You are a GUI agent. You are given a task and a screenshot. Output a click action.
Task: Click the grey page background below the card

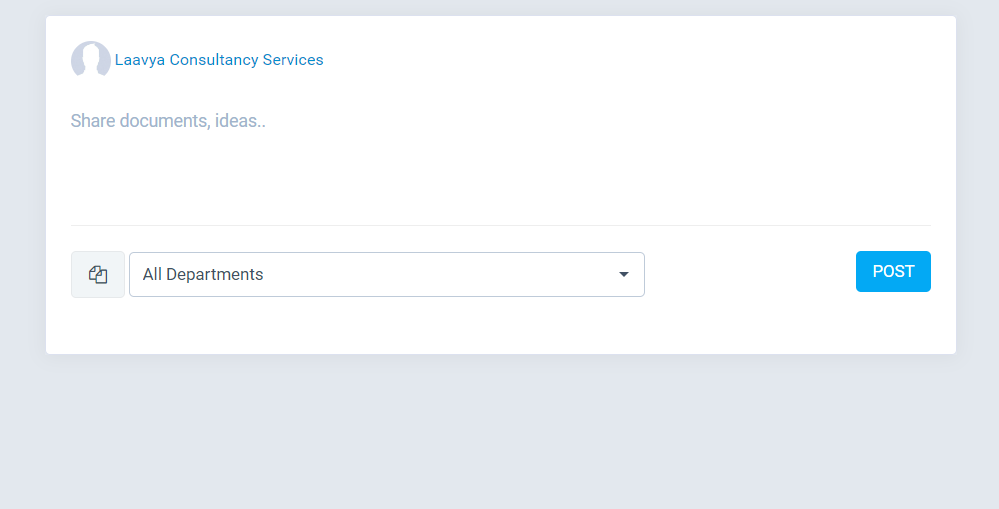point(500,433)
